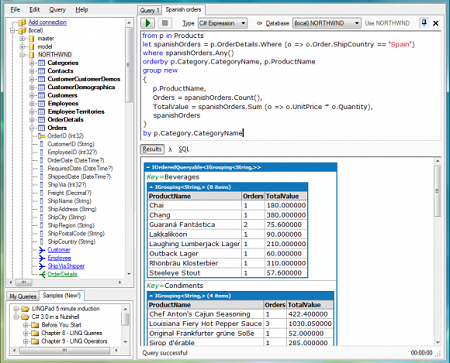Collapse the Beverages IGrouping result header
The height and width of the screenshot is (363, 450).
[x=151, y=187]
